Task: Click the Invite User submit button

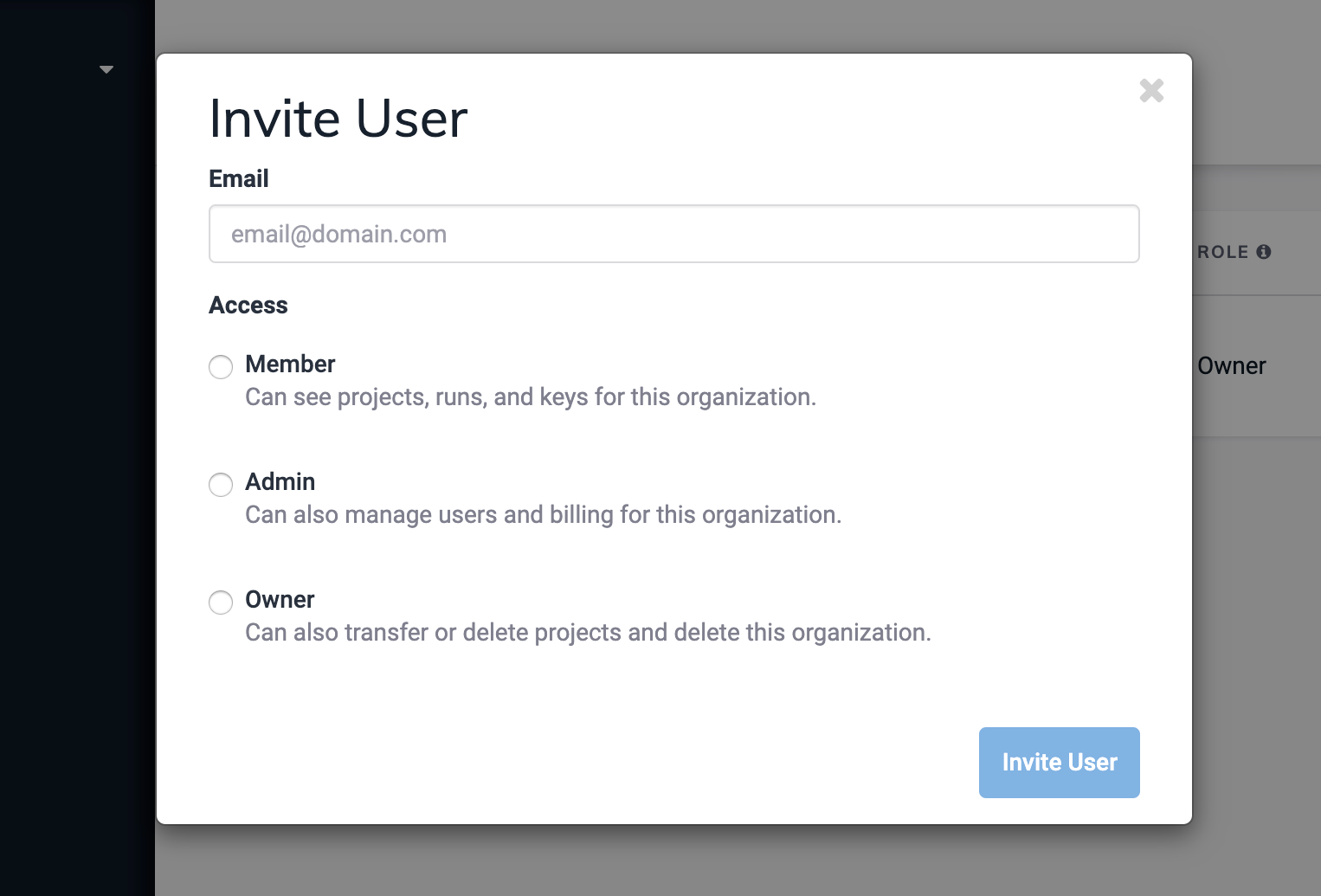Action: pyautogui.click(x=1059, y=763)
